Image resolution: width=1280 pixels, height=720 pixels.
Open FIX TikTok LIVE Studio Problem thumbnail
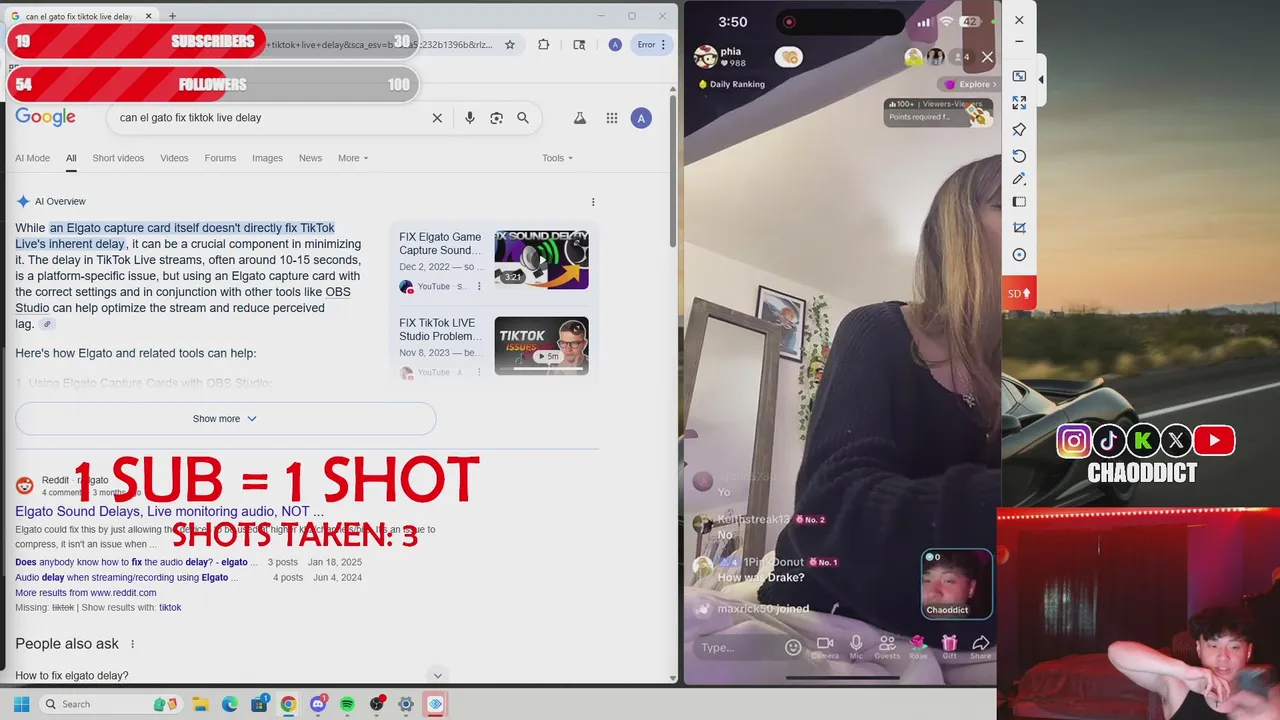[x=541, y=346]
